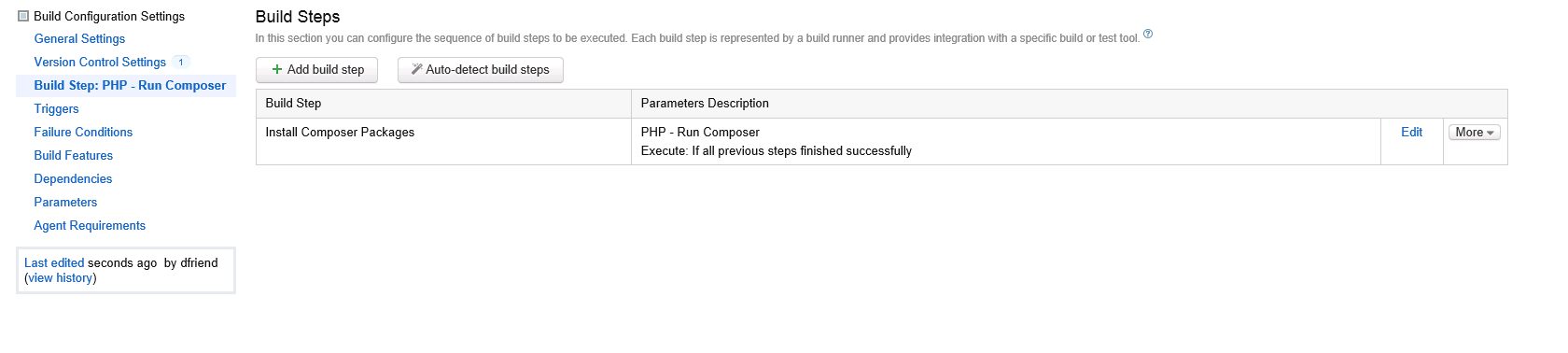
Task: Click the plus icon on Add build step
Action: coord(277,69)
